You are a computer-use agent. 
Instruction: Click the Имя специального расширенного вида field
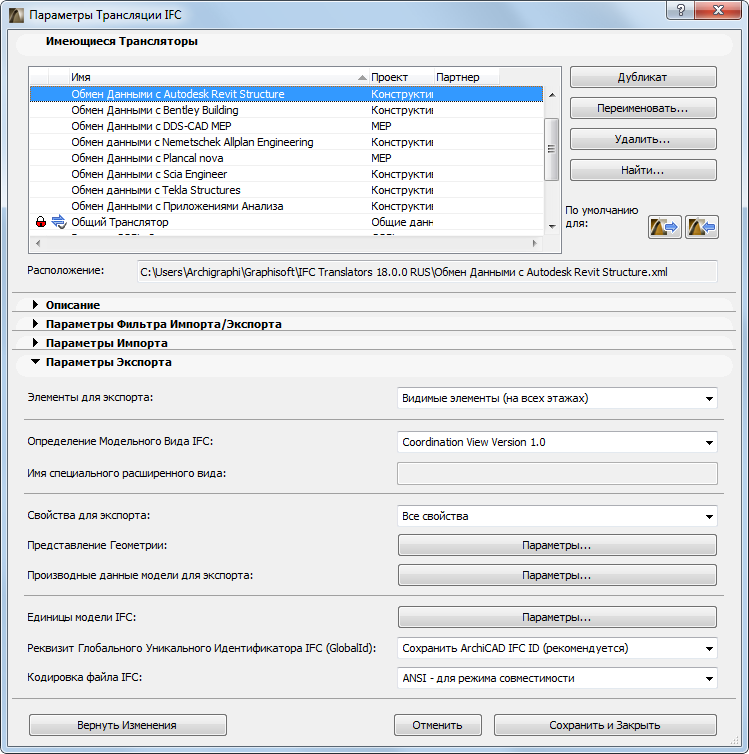(557, 473)
